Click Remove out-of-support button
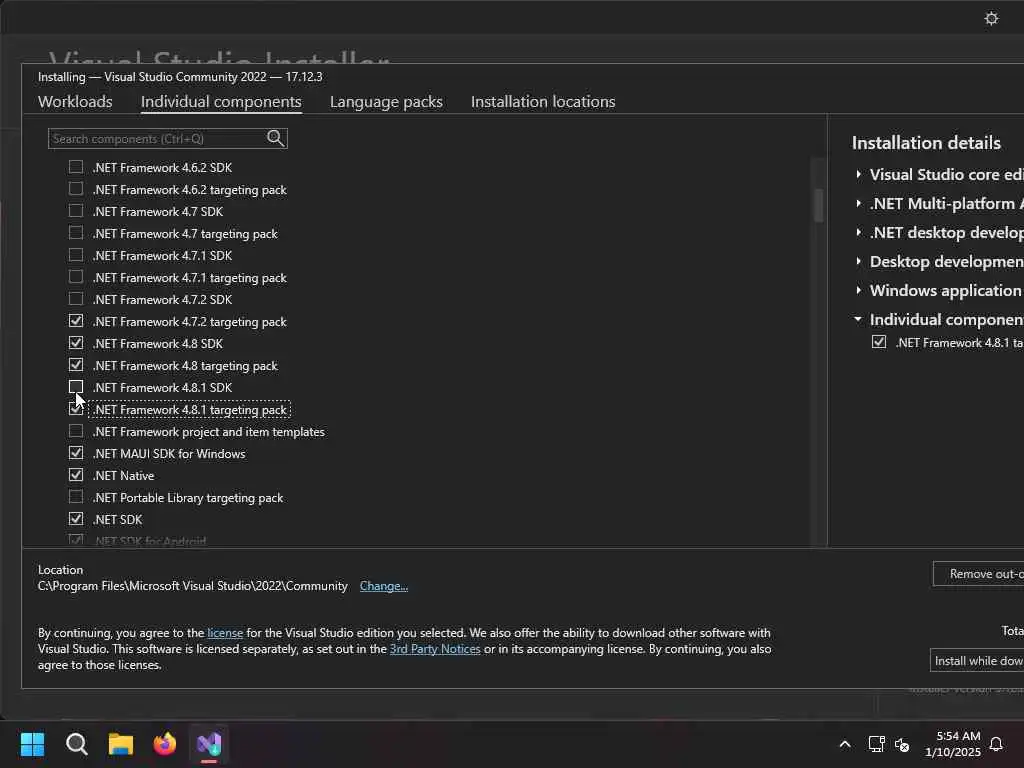Viewport: 1024px width, 768px height. click(x=978, y=573)
